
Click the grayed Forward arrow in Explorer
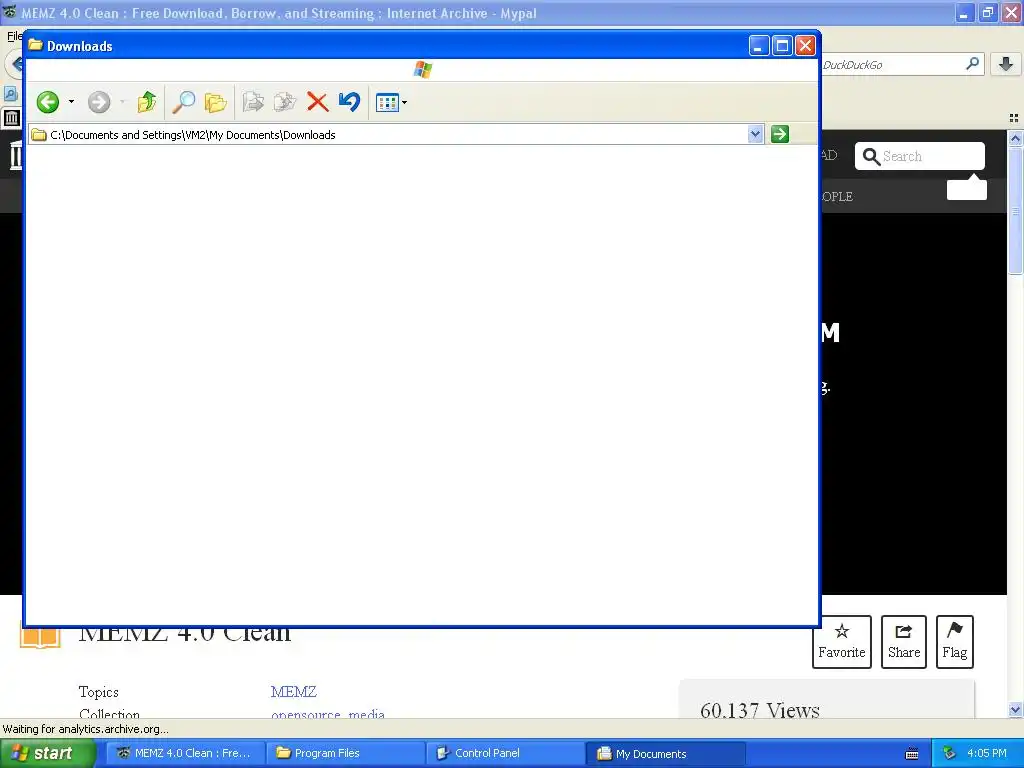pyautogui.click(x=99, y=102)
